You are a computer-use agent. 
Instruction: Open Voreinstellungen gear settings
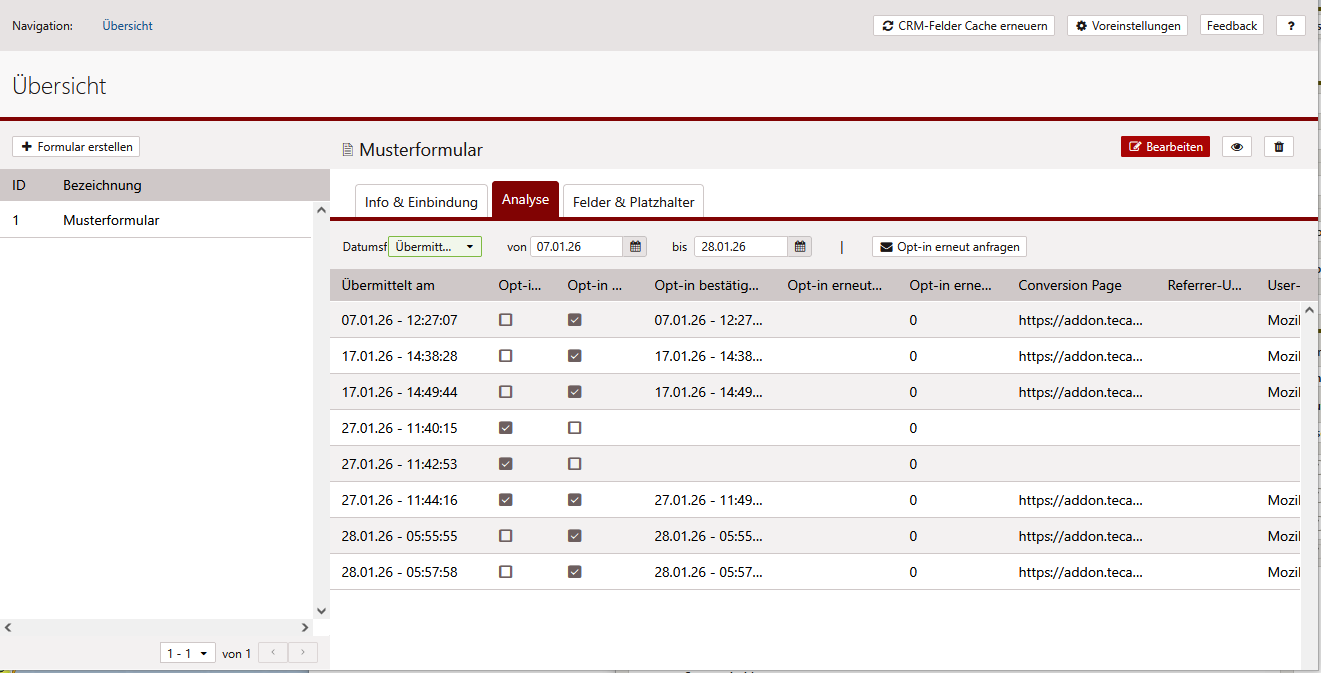tap(1127, 26)
